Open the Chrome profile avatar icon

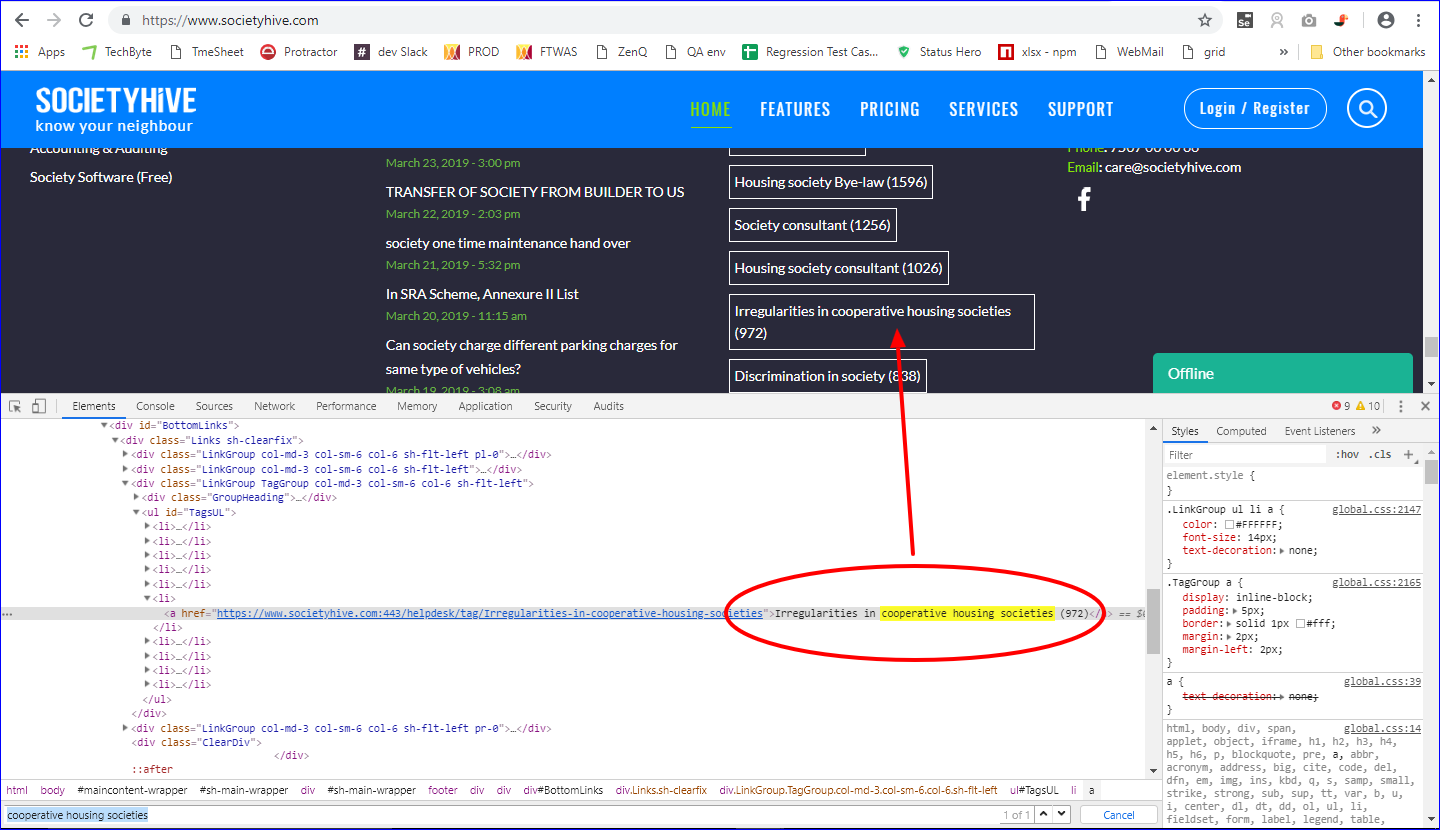click(1385, 19)
